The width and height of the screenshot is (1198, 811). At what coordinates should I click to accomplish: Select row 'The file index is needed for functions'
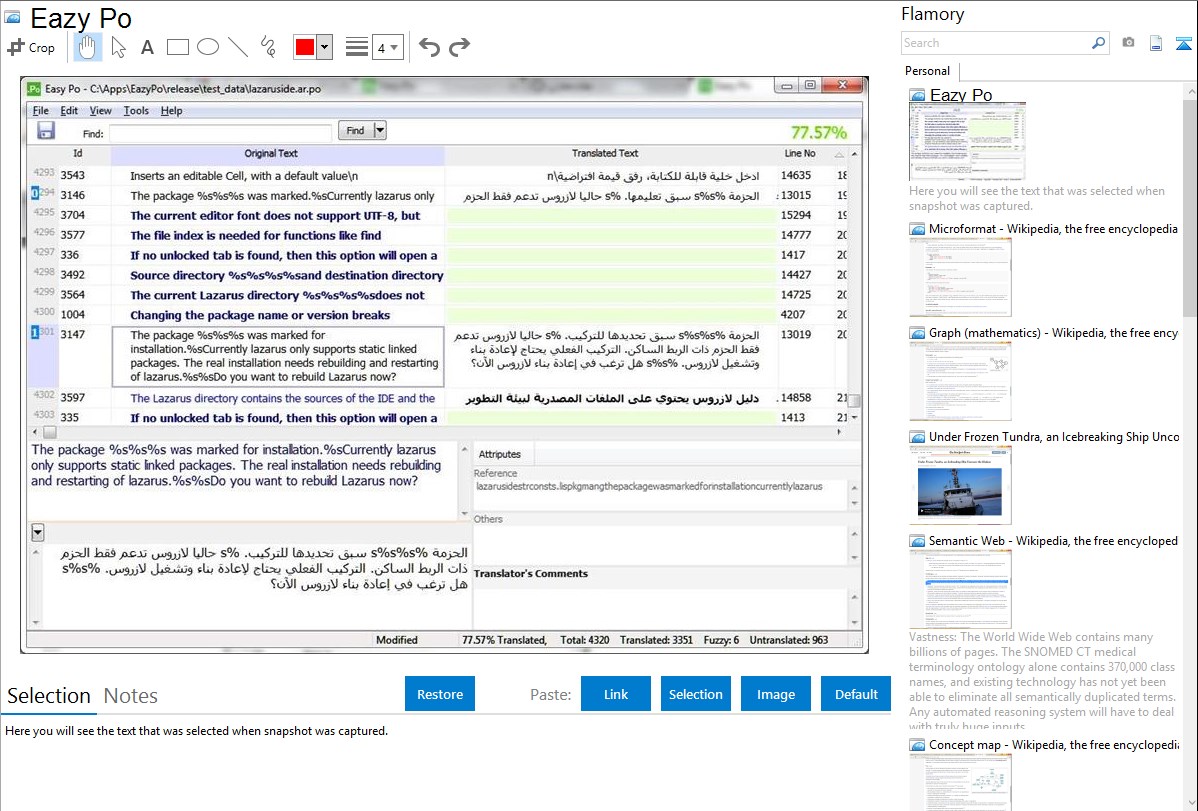point(439,235)
